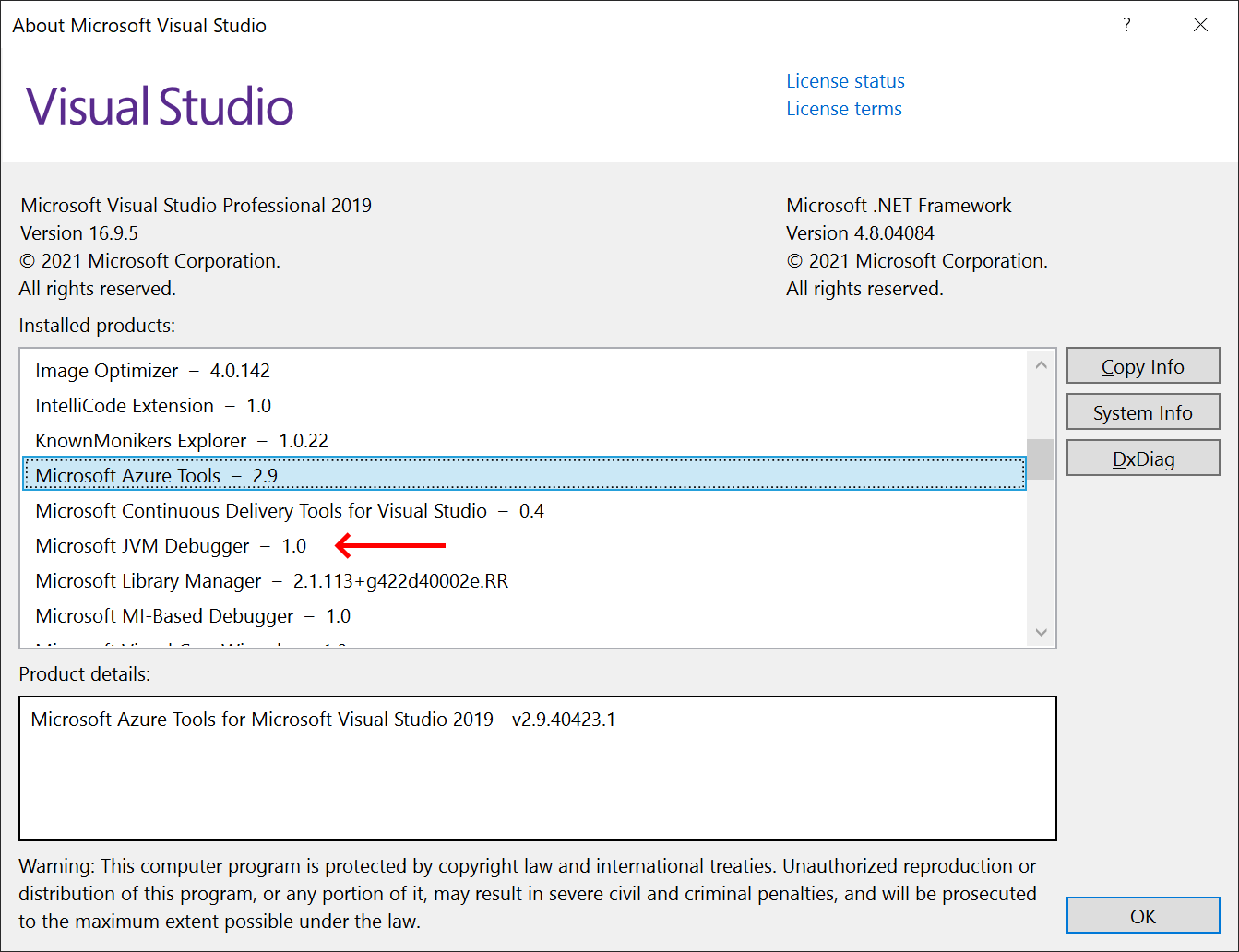Screen dimensions: 1239x952
Task: Click the installed products scroll down arrow
Action: point(1042,632)
